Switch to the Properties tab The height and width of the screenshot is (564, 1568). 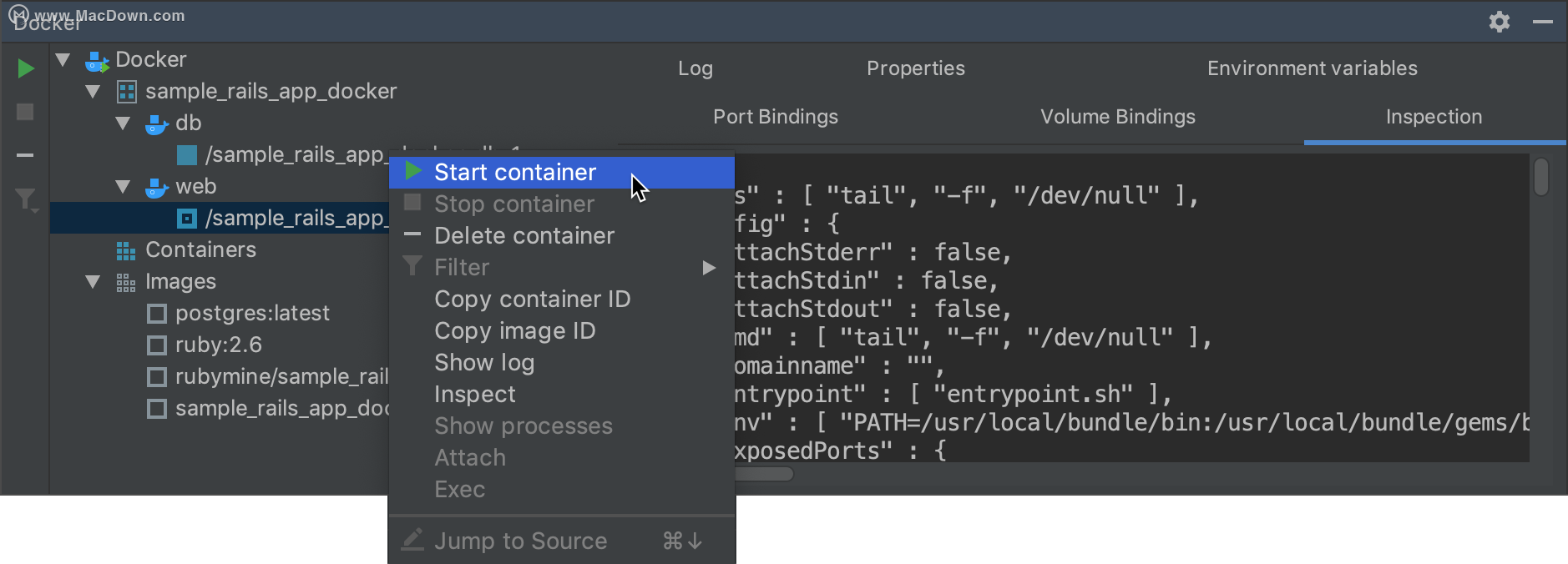916,68
